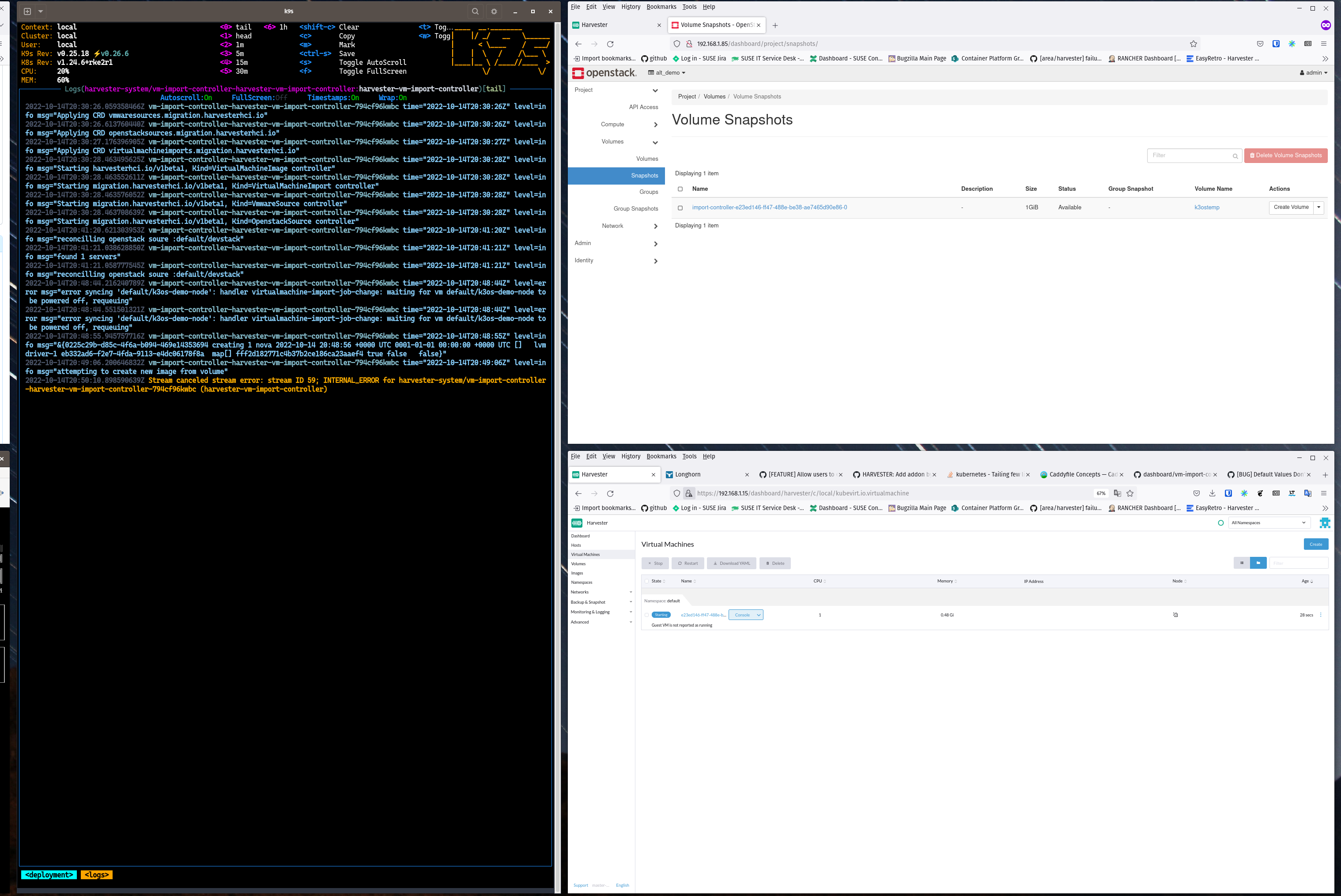The height and width of the screenshot is (896, 1341).
Task: Switch VM list to flat list view
Action: pyautogui.click(x=1242, y=563)
